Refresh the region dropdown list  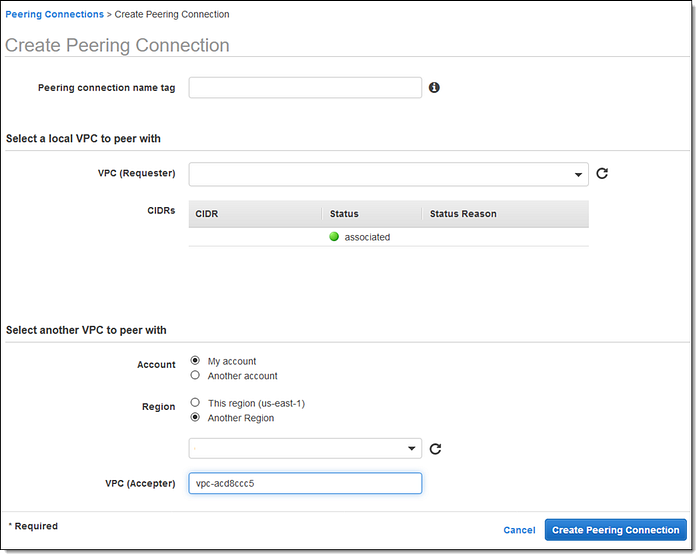436,448
